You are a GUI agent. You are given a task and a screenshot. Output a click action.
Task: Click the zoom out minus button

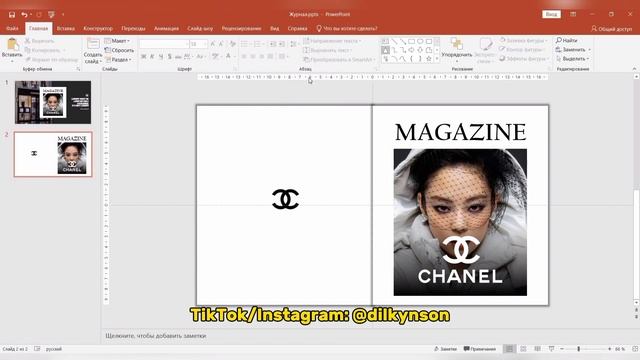[x=562, y=349]
